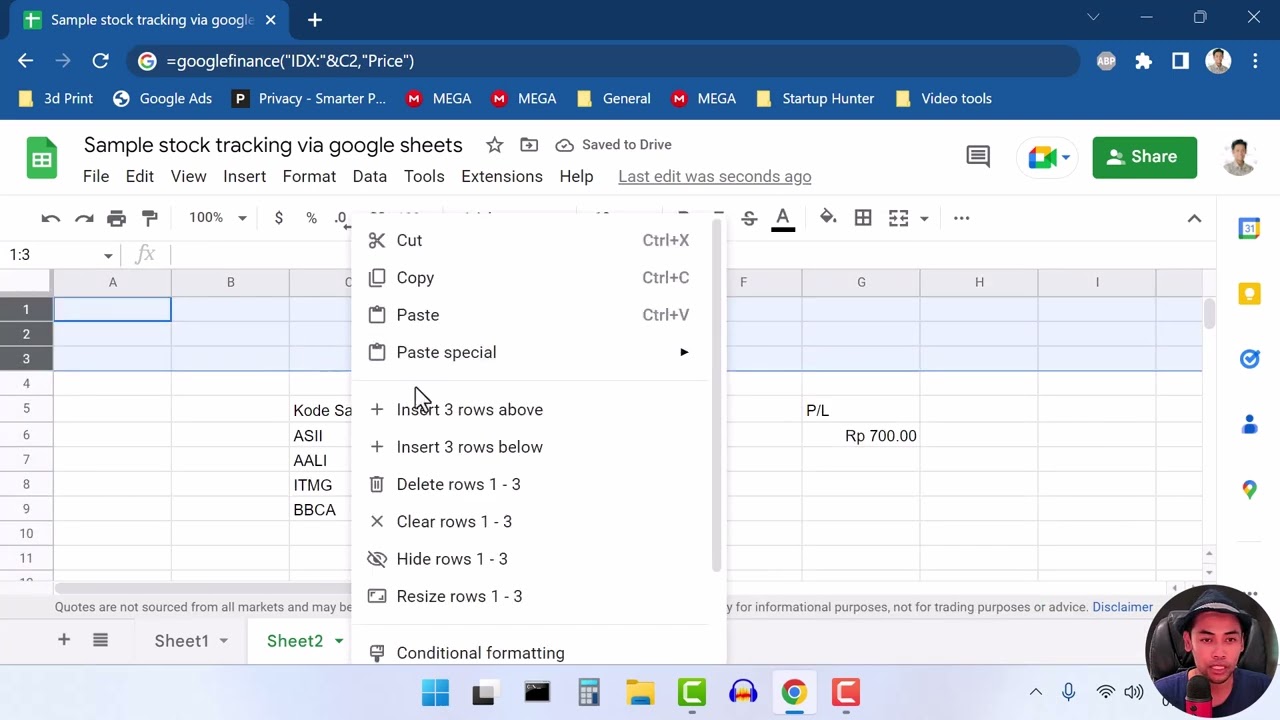The height and width of the screenshot is (720, 1280).
Task: Format selection as percent
Action: point(311,218)
